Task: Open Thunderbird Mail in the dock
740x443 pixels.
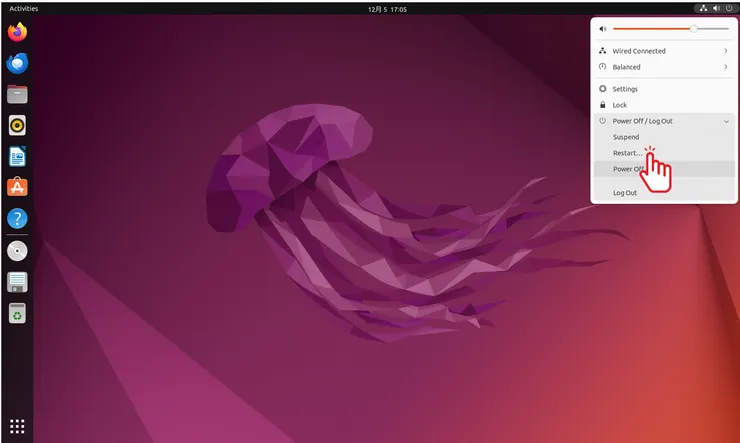Action: point(17,63)
